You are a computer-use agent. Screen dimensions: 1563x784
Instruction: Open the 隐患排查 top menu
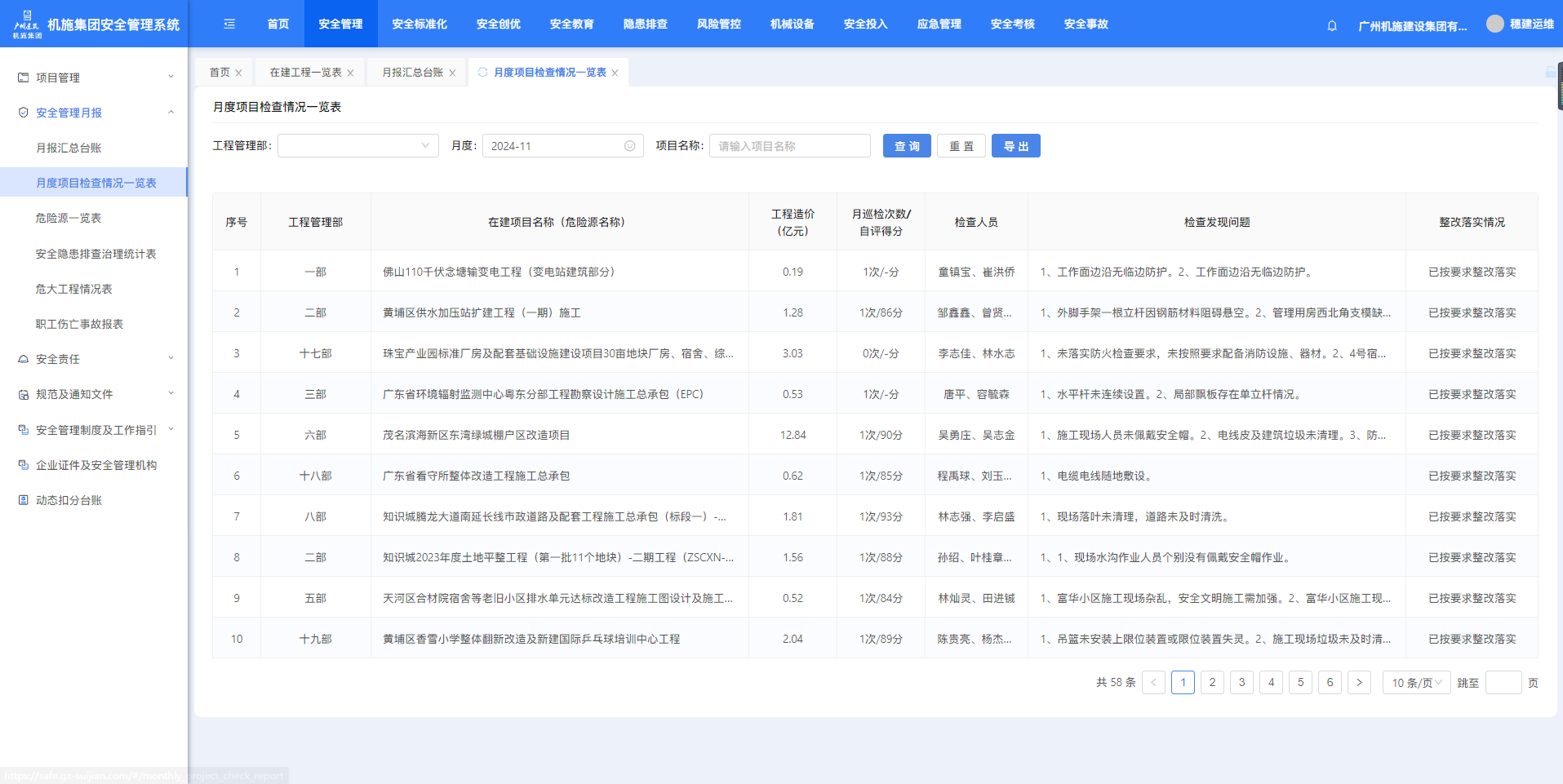tap(645, 24)
